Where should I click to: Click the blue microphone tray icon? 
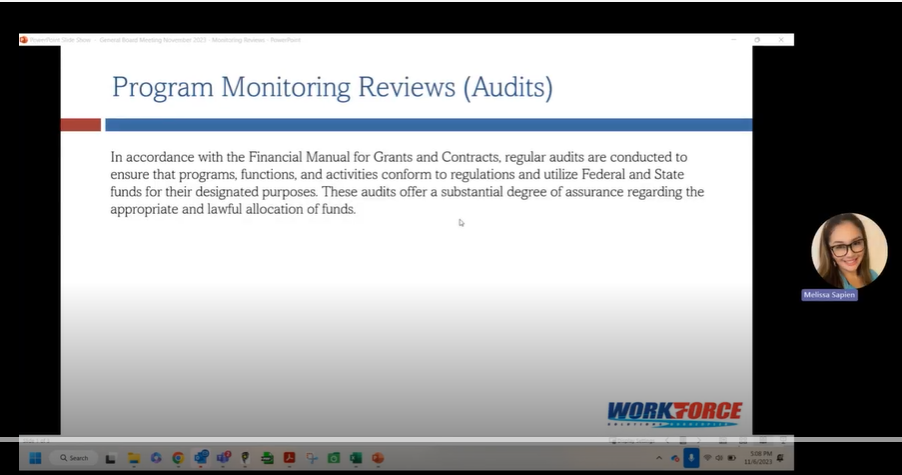[691, 458]
